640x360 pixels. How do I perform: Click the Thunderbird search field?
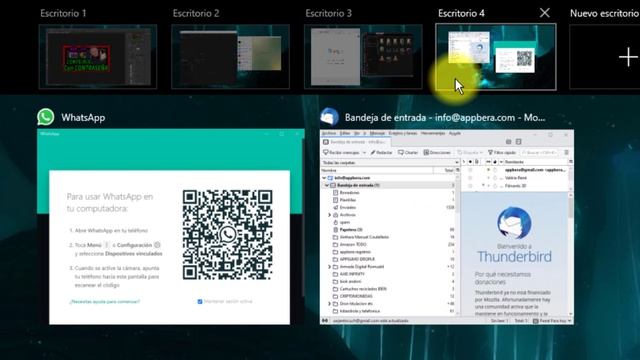(x=539, y=153)
